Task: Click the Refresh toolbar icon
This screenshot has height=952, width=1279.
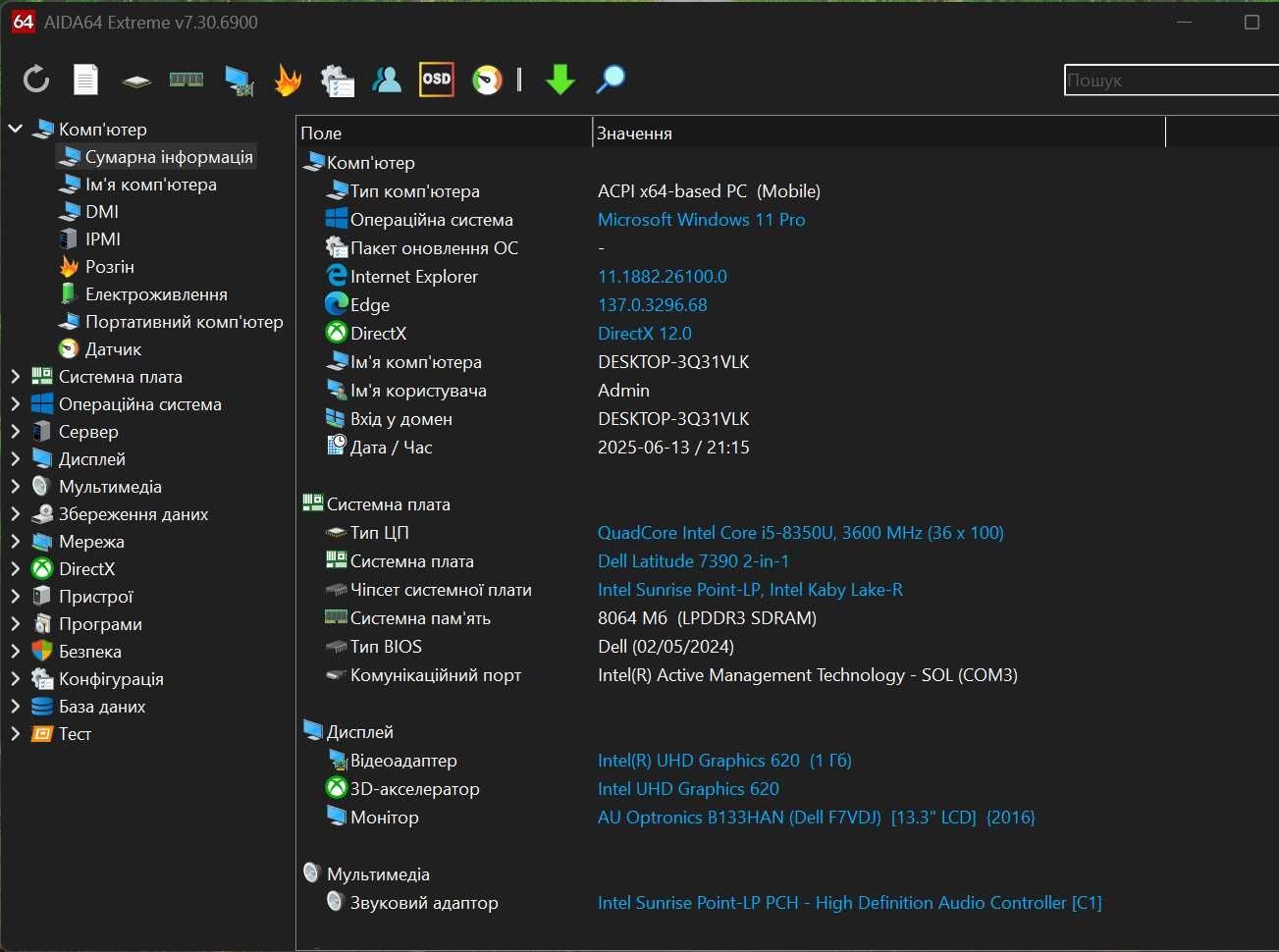Action: coord(36,79)
